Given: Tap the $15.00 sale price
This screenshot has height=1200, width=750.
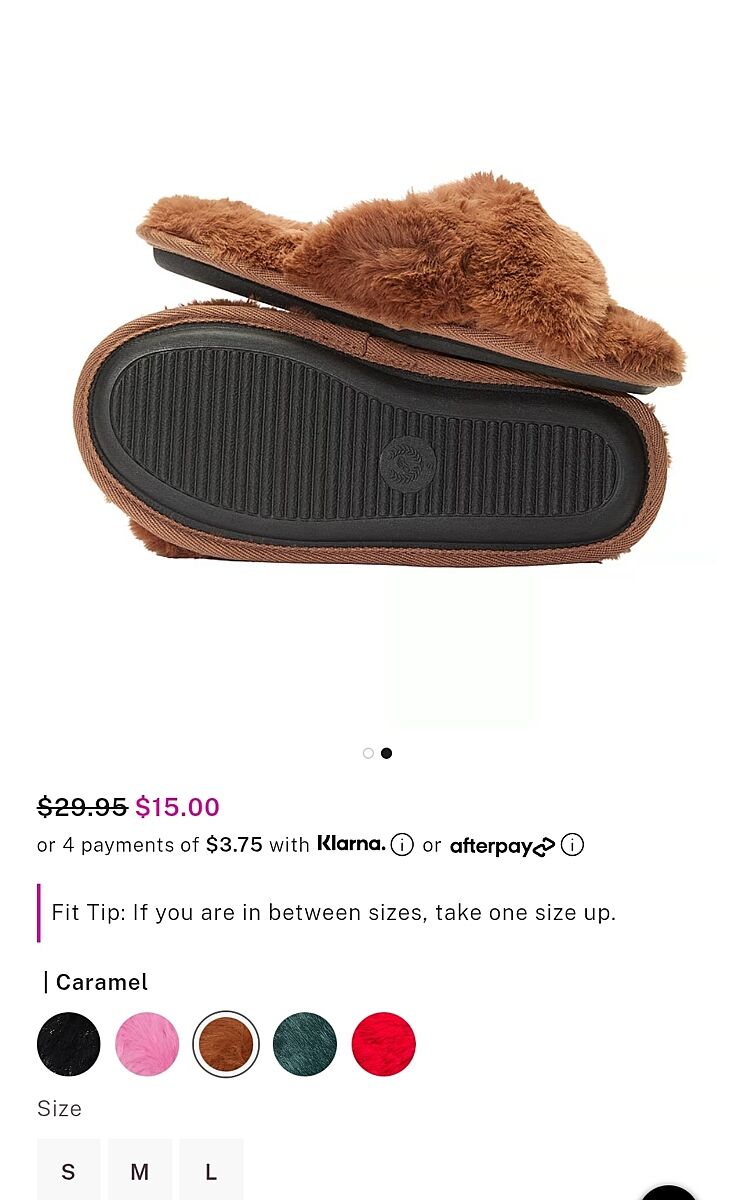Looking at the screenshot, I should point(177,806).
